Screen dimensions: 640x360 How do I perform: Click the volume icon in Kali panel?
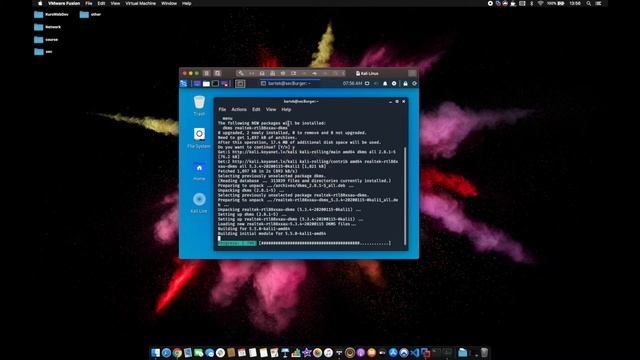376,83
